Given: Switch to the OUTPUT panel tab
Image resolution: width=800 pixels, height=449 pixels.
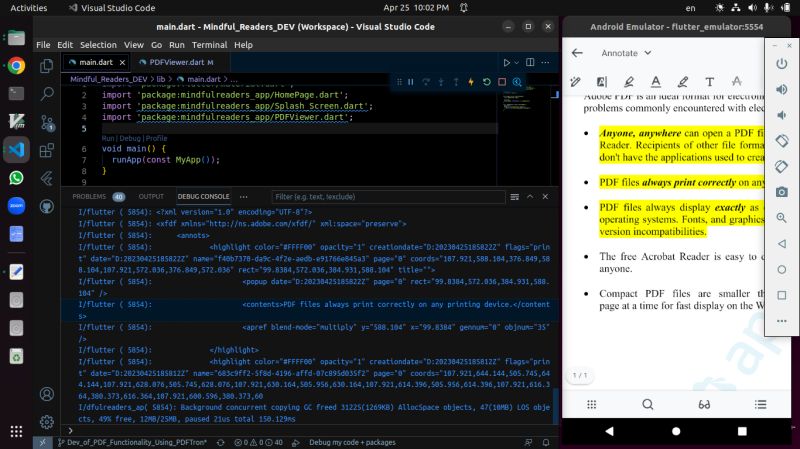Looking at the screenshot, I should (151, 196).
